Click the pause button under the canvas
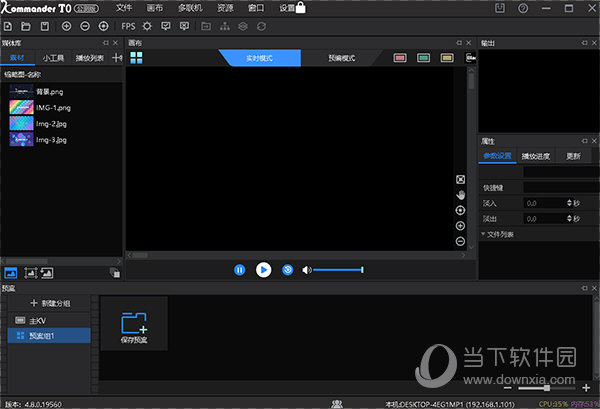600x409 pixels. [x=240, y=270]
